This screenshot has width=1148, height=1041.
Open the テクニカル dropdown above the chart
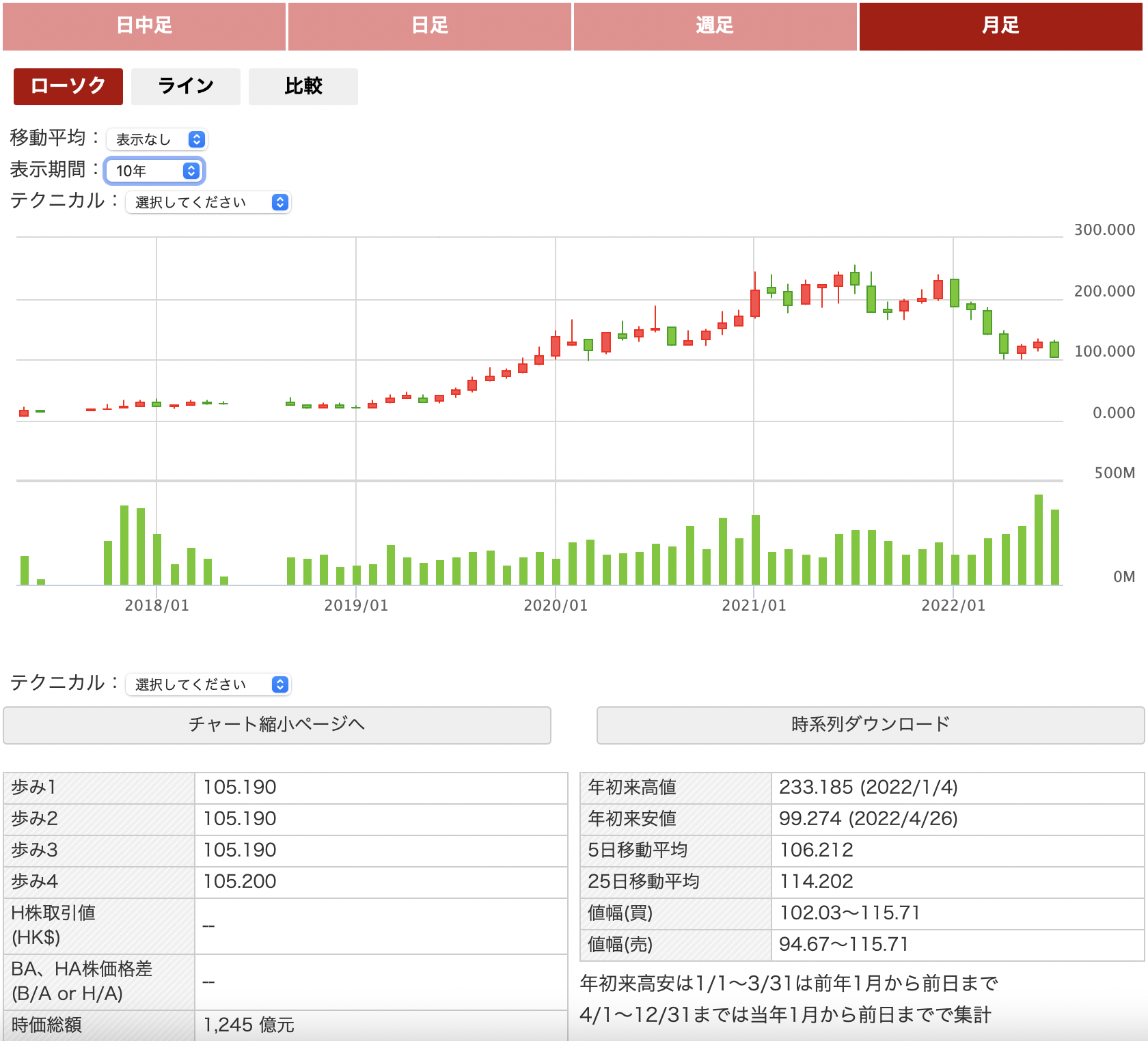[x=208, y=202]
